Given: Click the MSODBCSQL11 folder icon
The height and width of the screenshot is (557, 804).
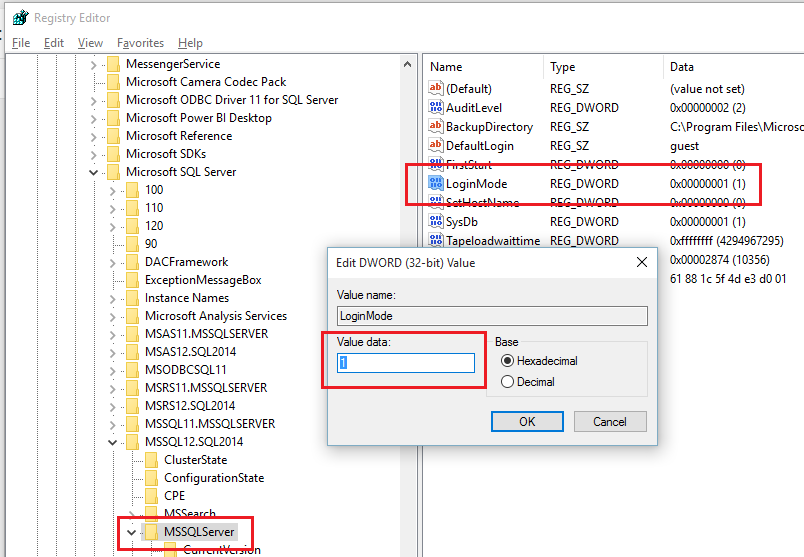Looking at the screenshot, I should click(132, 369).
